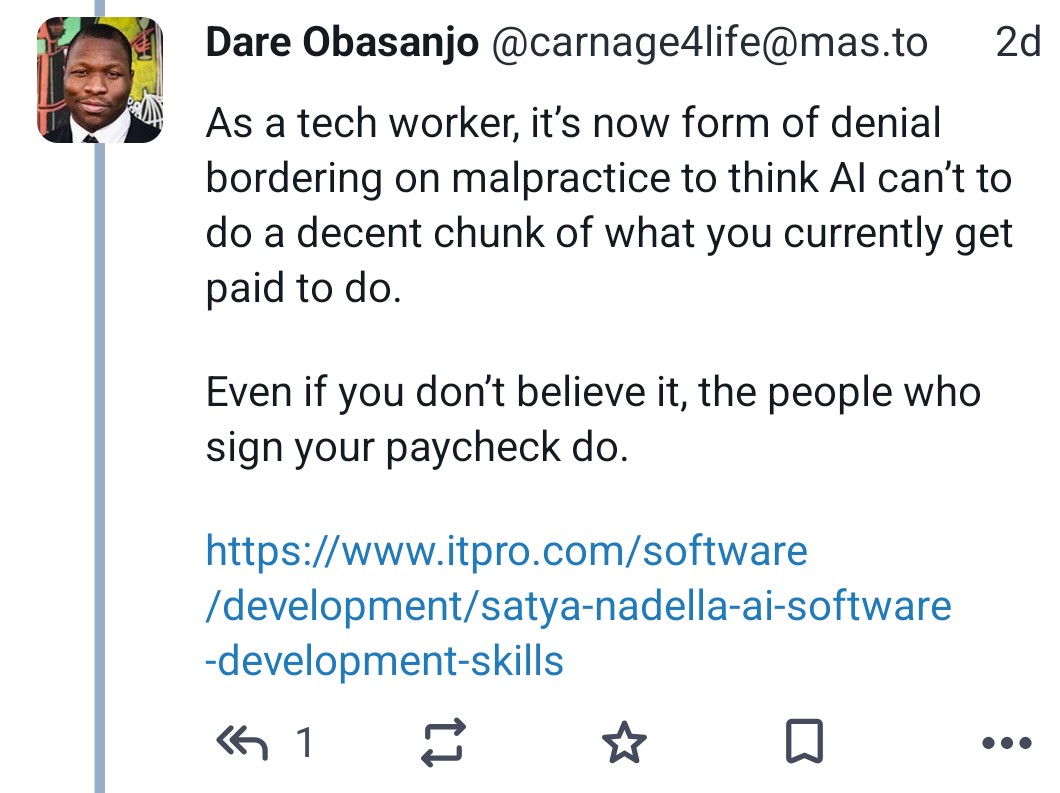Click the 'sign your paycheck do.' line
The height and width of the screenshot is (793, 1060).
(416, 446)
